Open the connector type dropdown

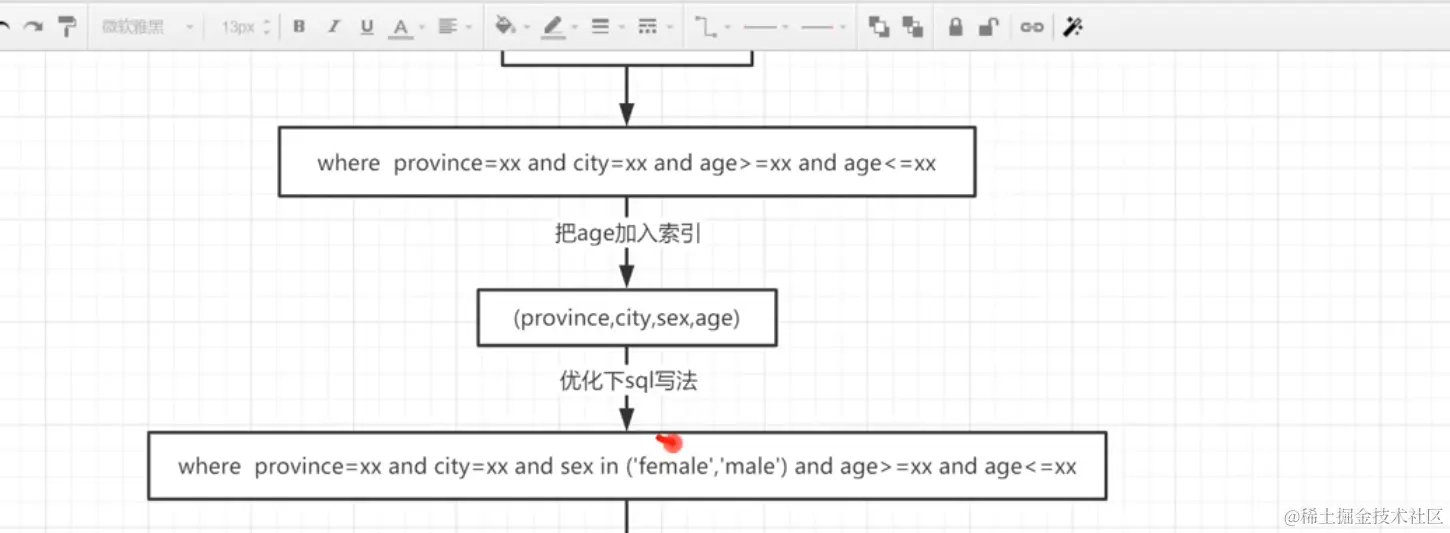[711, 27]
